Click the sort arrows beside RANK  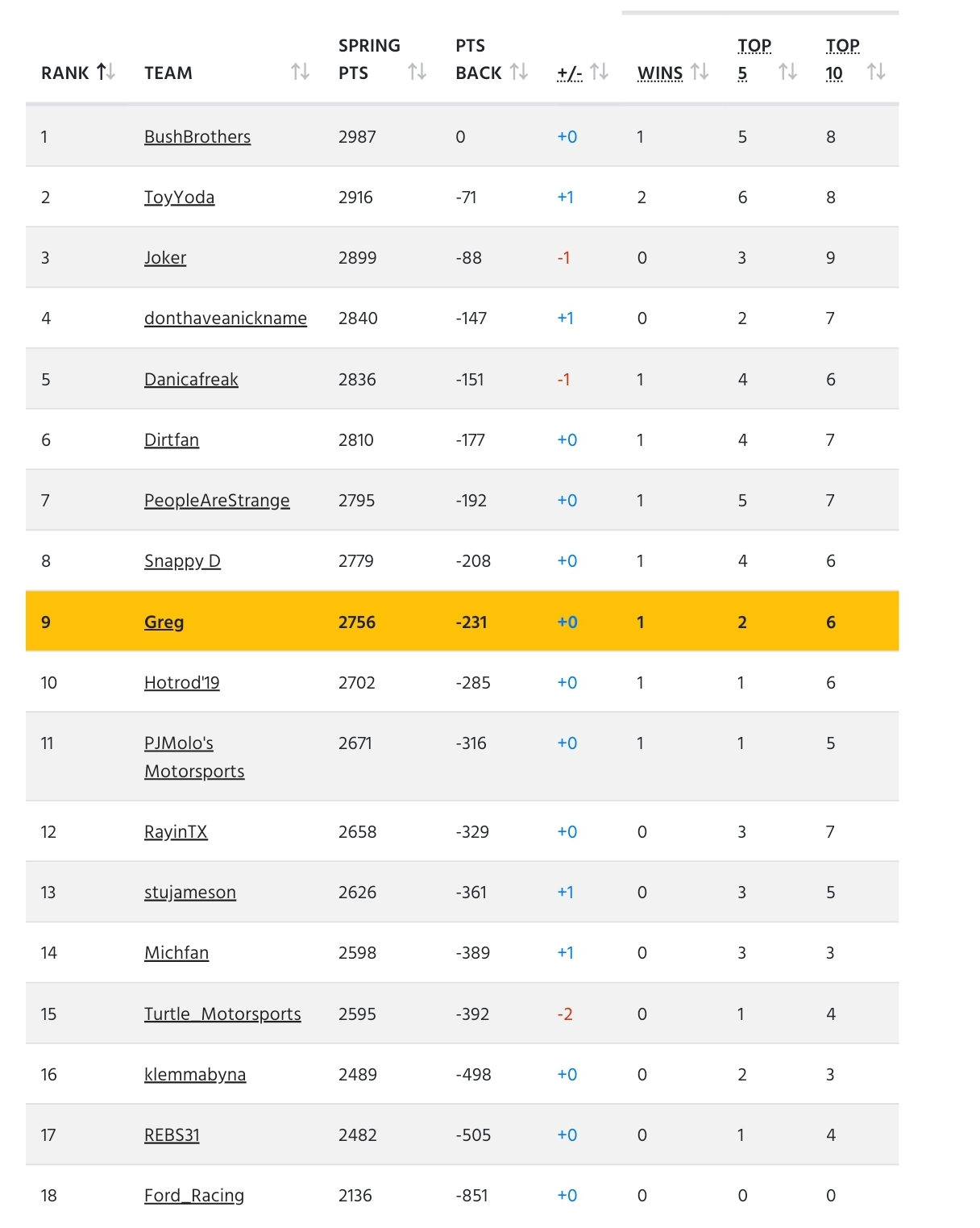point(106,73)
